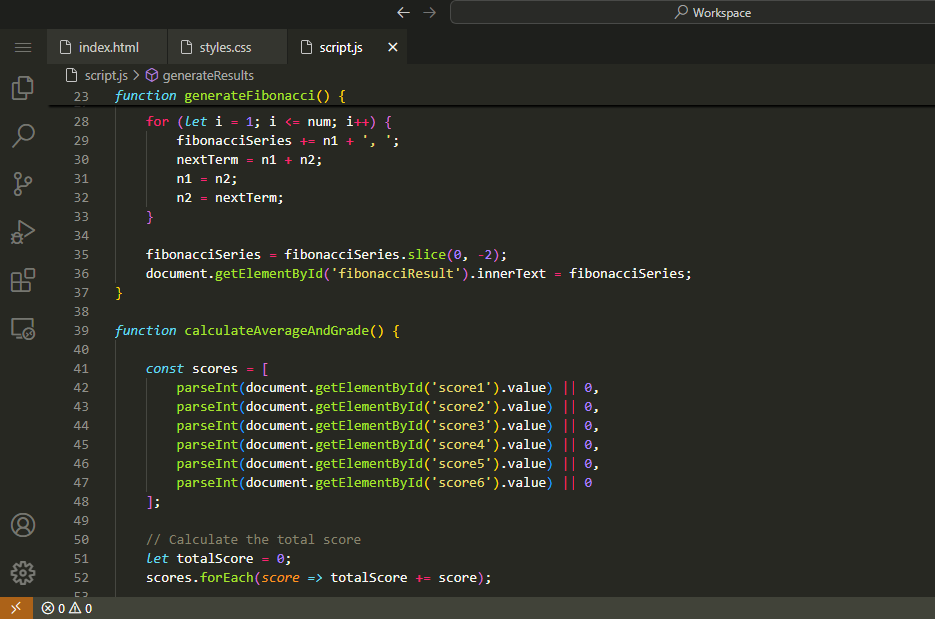Open the errors and warnings panel
Screen dimensions: 935x619
tap(67, 608)
